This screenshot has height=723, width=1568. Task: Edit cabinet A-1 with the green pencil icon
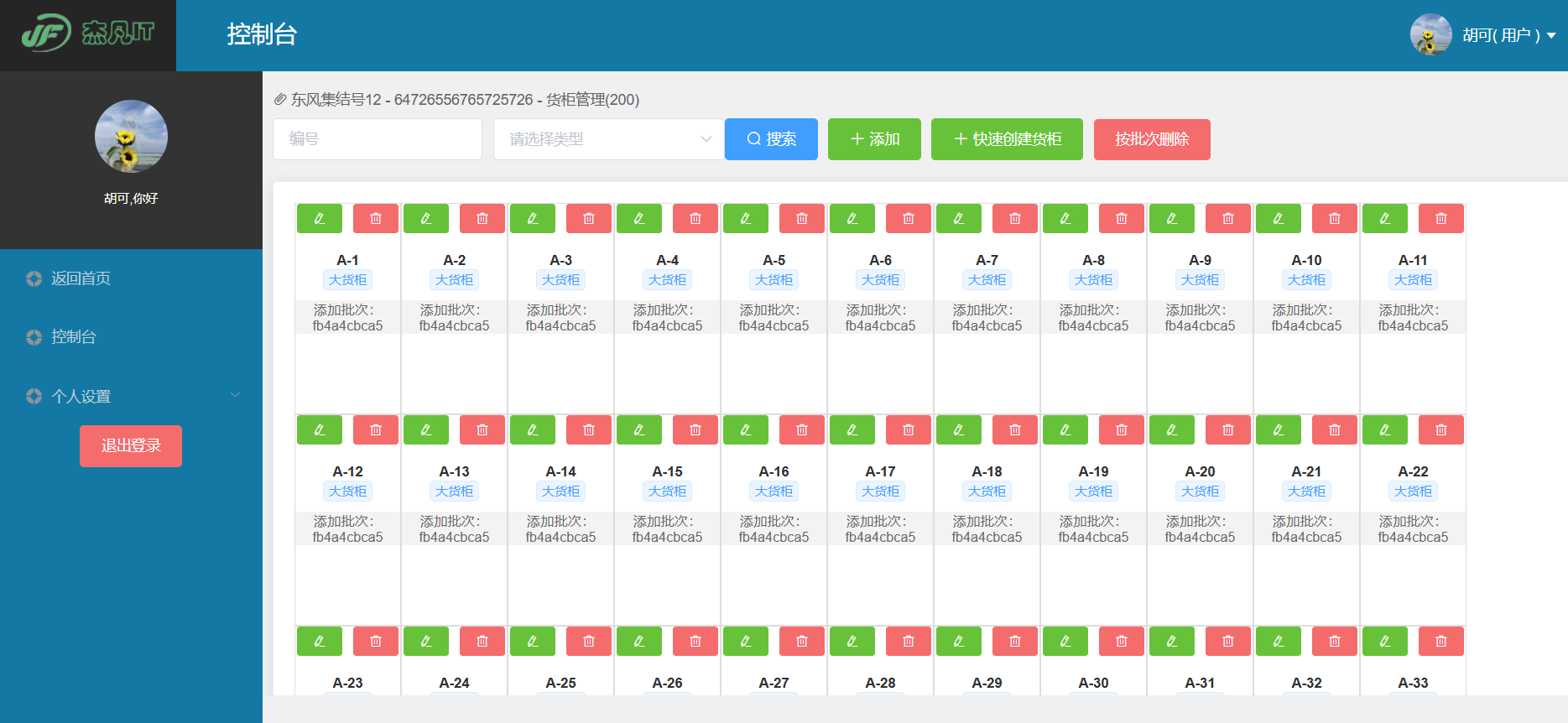coord(320,218)
